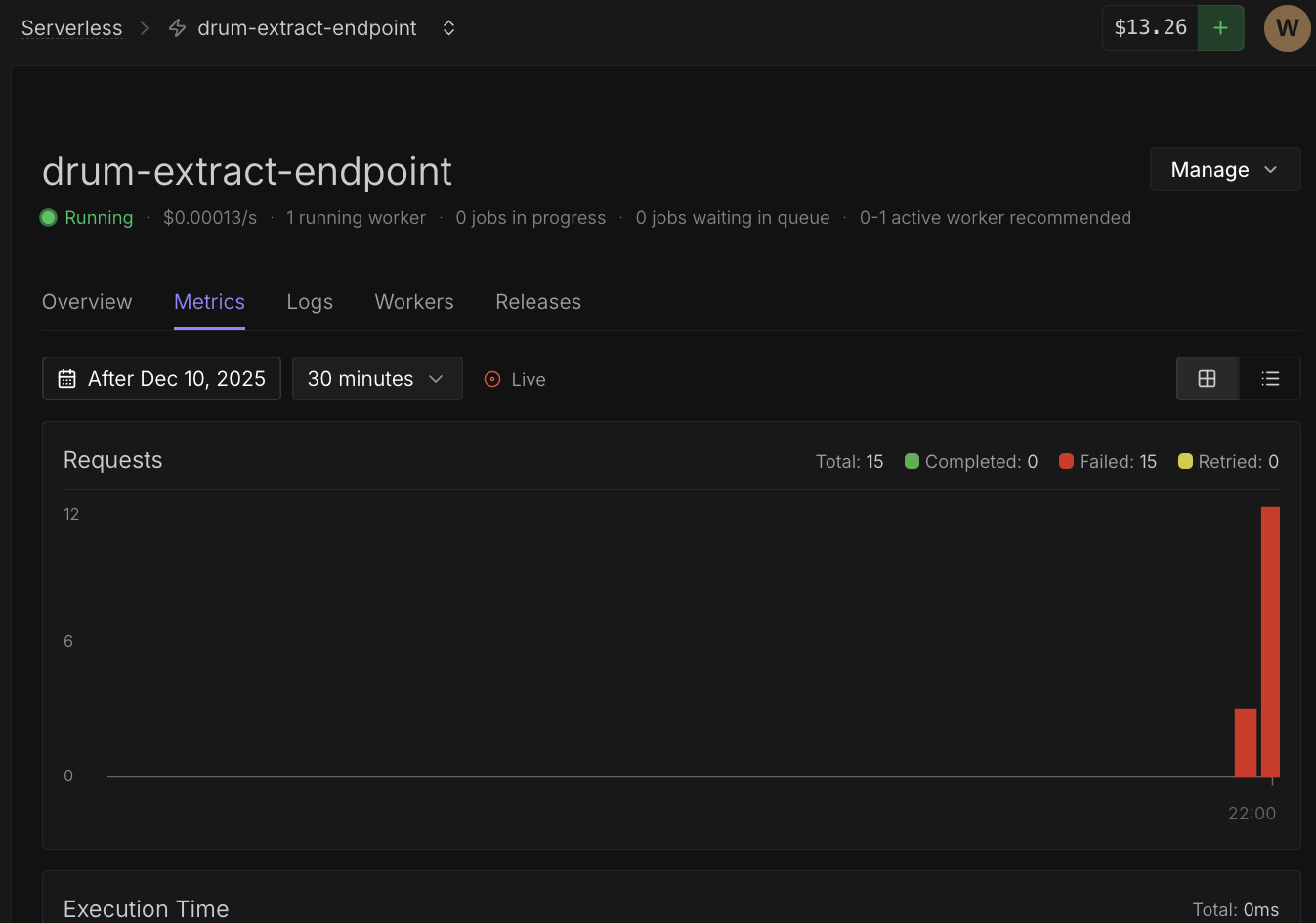Switch to the list layout view icon

tap(1270, 378)
